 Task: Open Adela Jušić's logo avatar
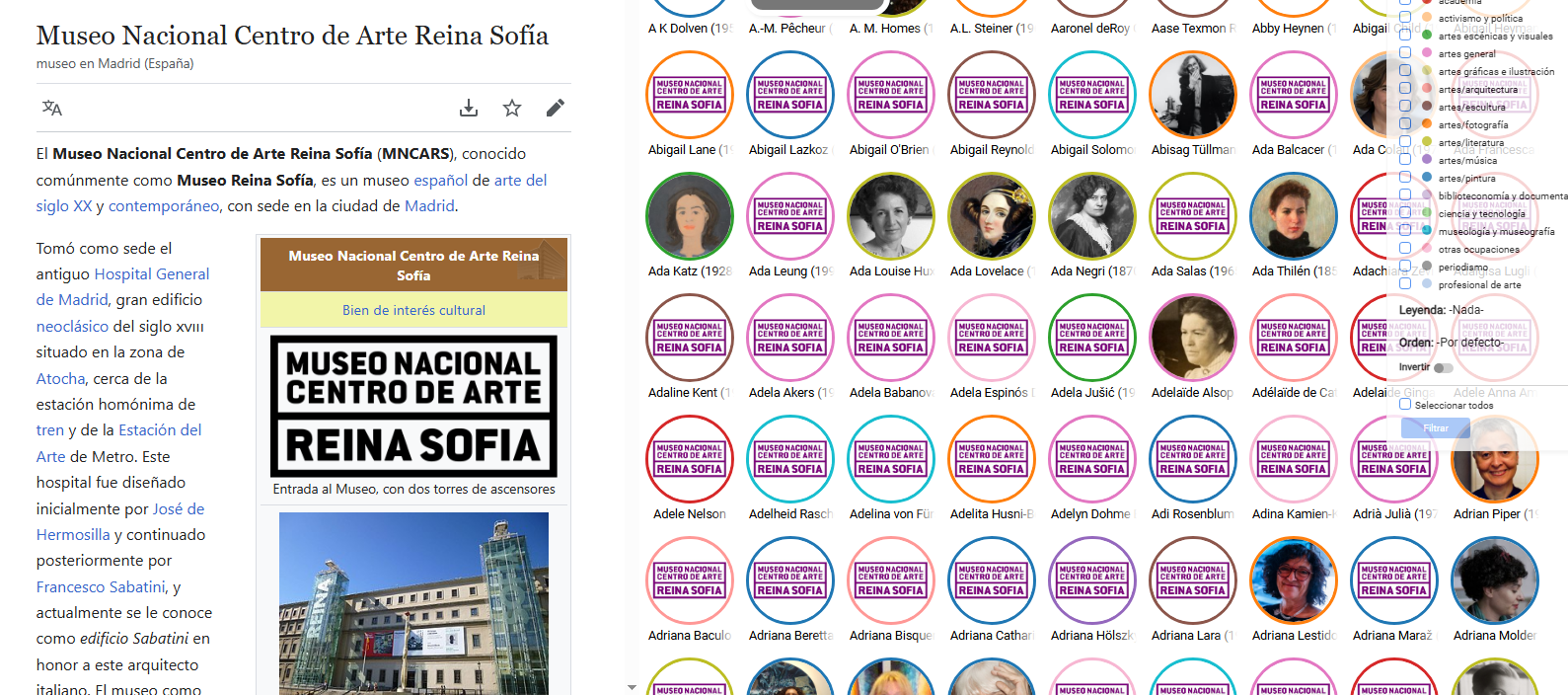tap(1092, 338)
